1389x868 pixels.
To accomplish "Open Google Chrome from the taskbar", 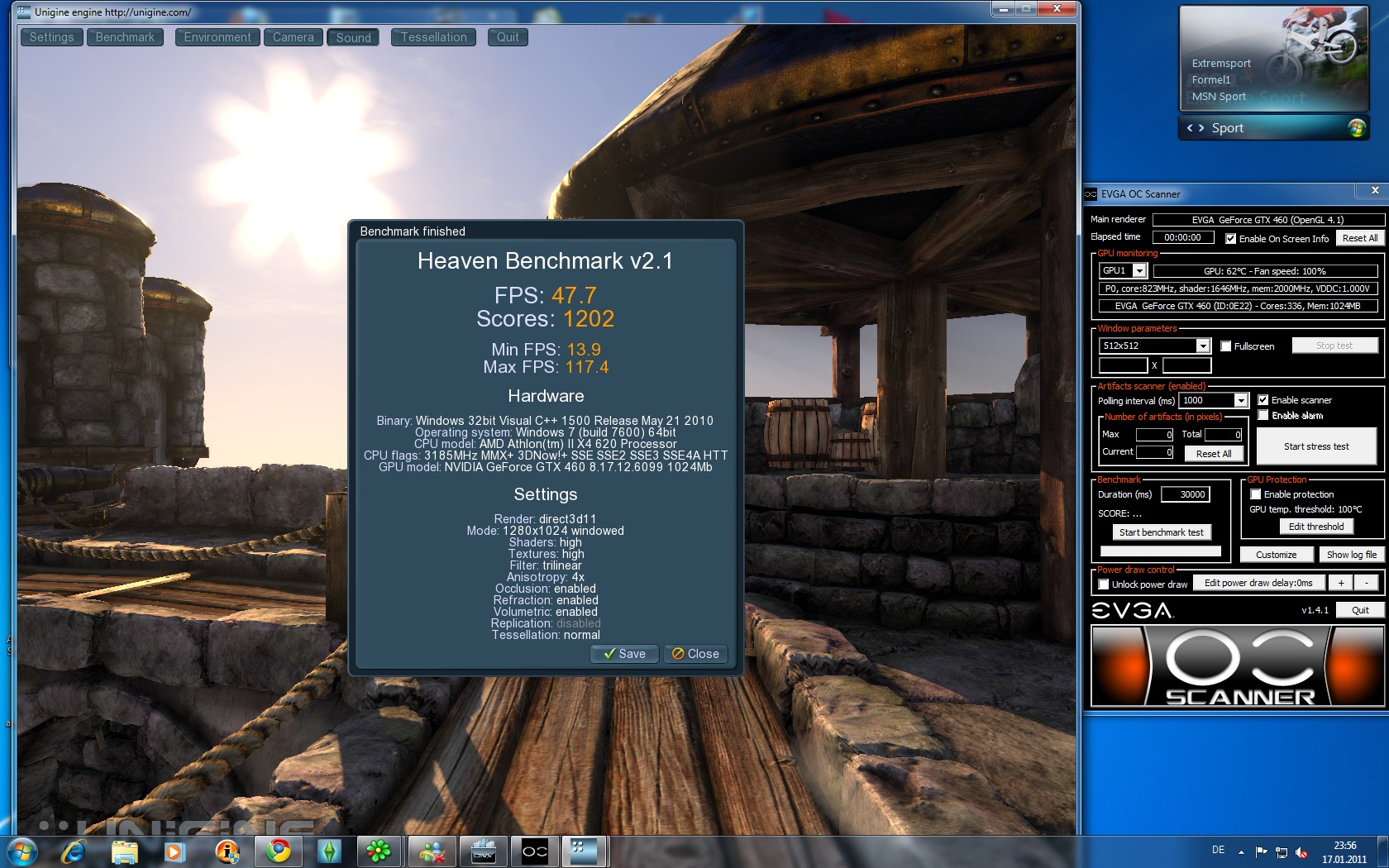I will click(278, 851).
